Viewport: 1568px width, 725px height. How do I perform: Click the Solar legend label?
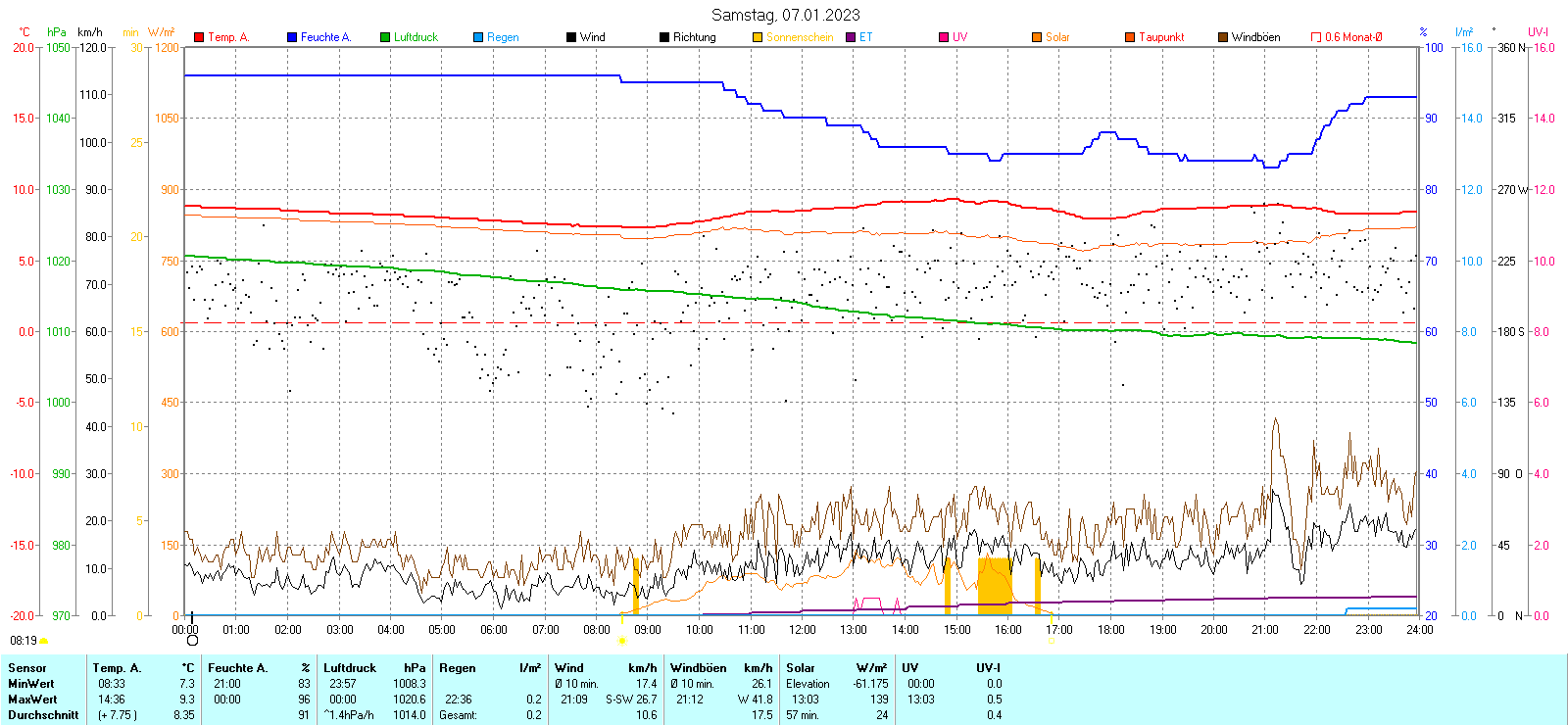coord(1057,37)
